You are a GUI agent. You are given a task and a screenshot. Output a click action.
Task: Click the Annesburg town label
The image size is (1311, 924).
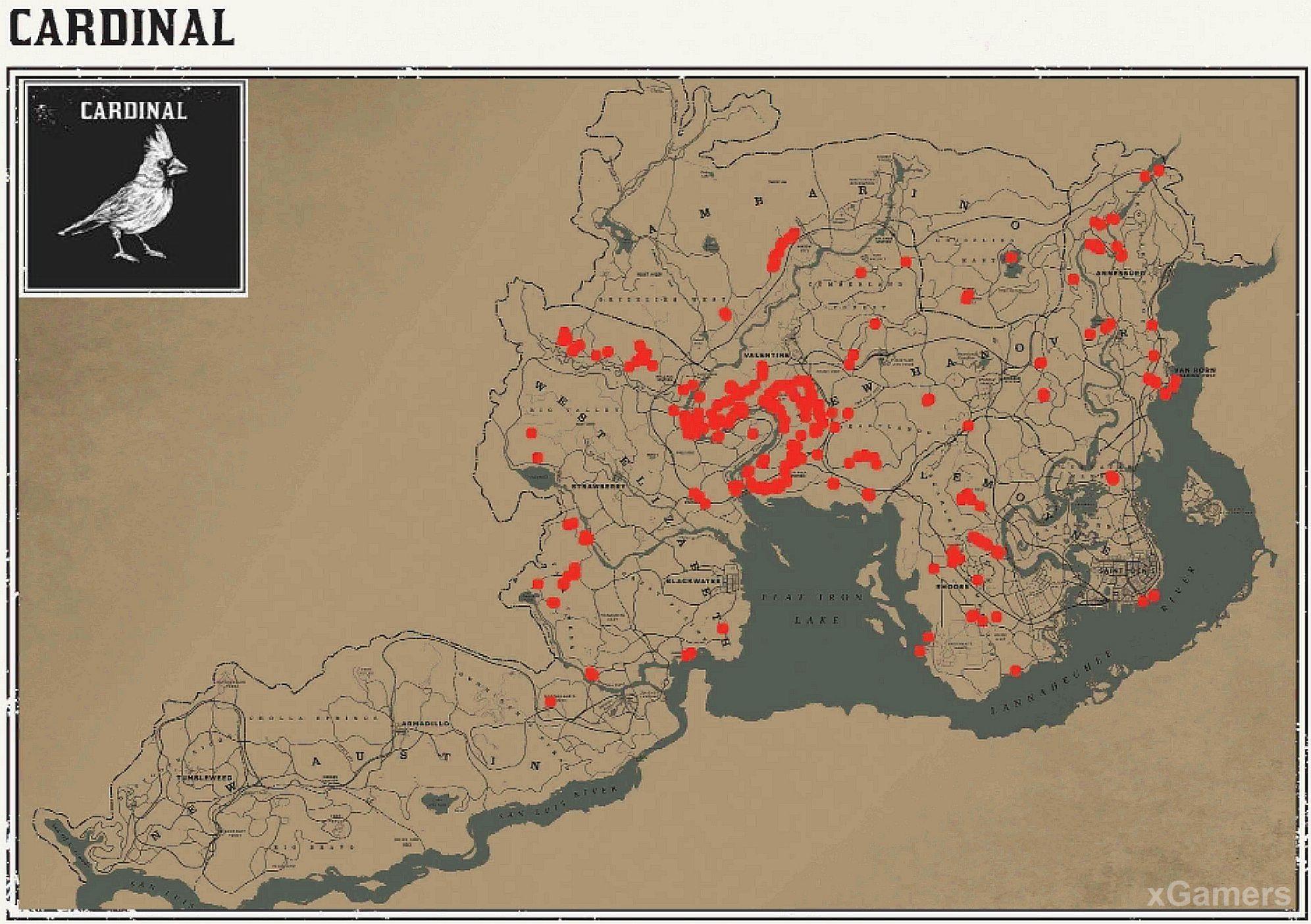point(1121,272)
